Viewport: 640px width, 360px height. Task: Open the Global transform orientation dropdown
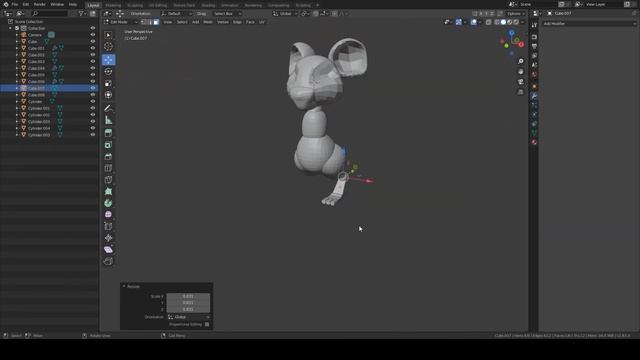pyautogui.click(x=285, y=13)
